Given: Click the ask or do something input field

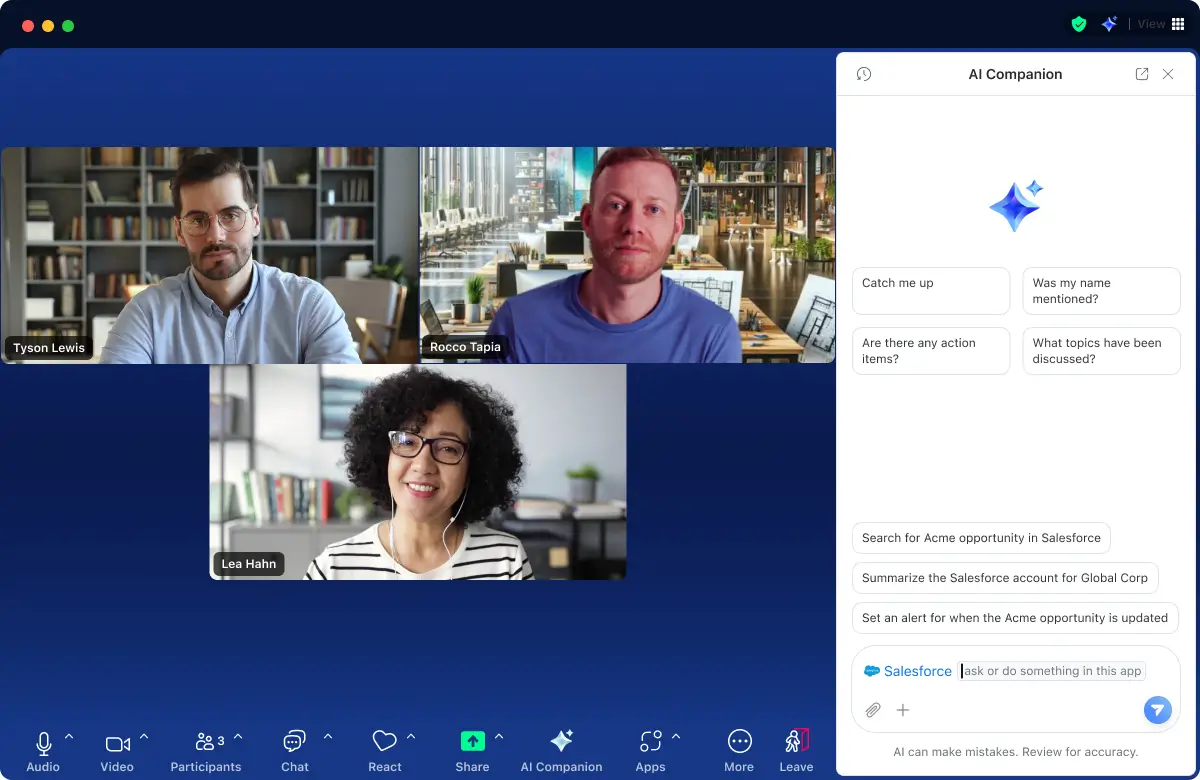Looking at the screenshot, I should click(x=1050, y=670).
